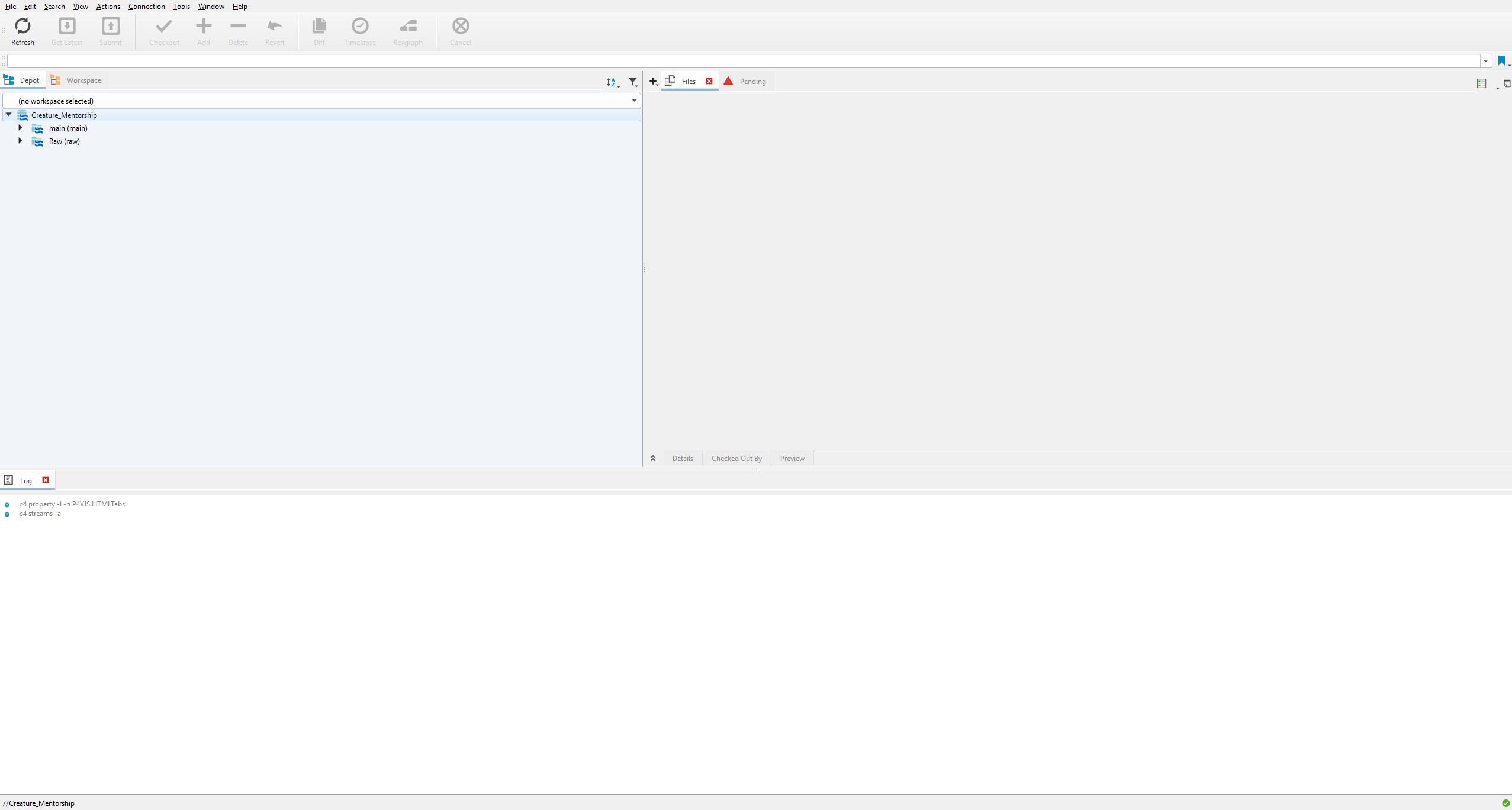Click the filter funnel icon
This screenshot has height=810, width=1512.
633,82
